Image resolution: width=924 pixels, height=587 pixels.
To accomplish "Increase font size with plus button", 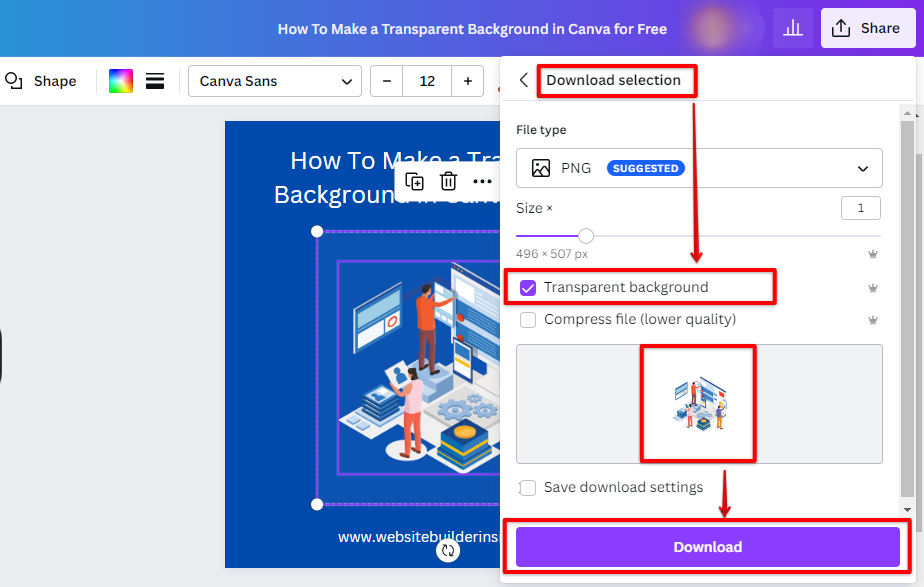I will (467, 81).
